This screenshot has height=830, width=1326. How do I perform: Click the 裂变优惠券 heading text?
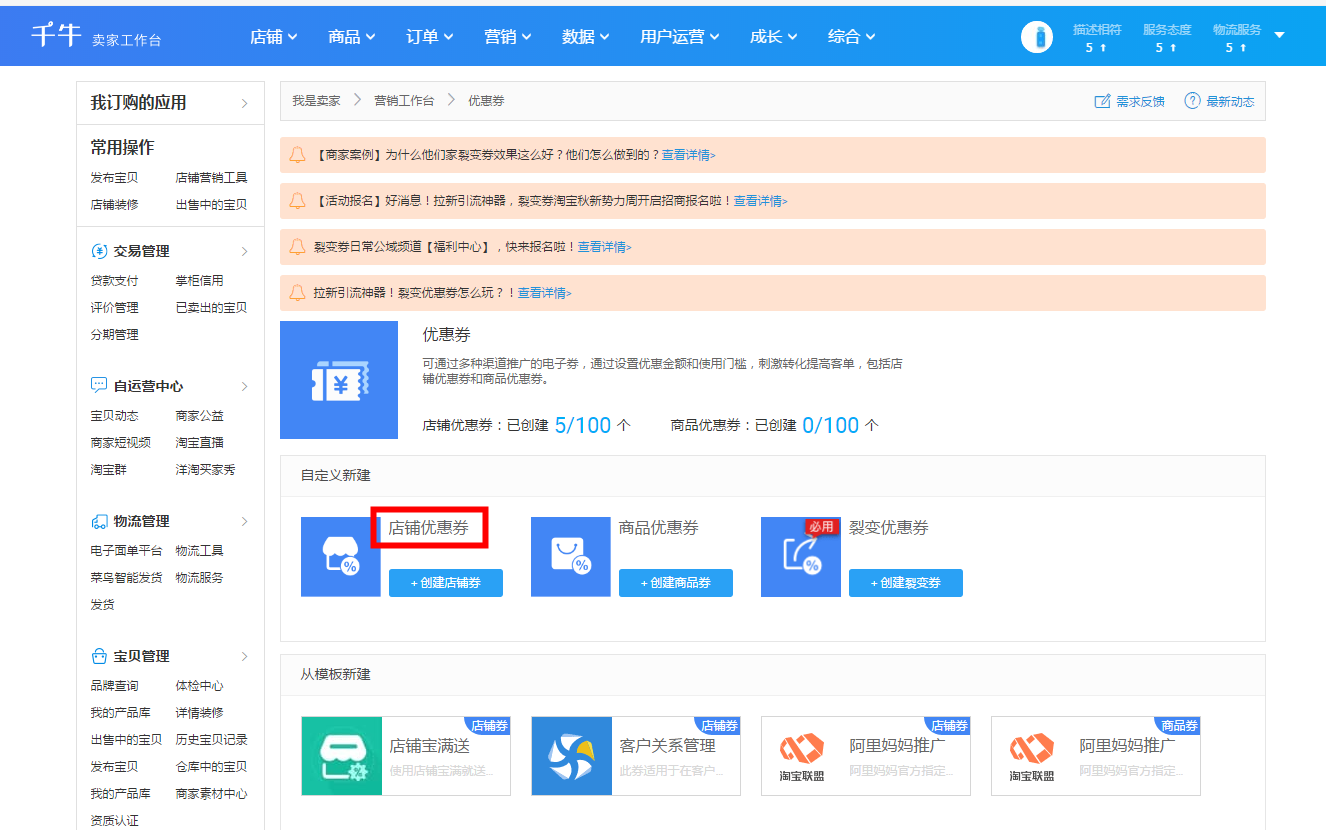click(x=889, y=527)
